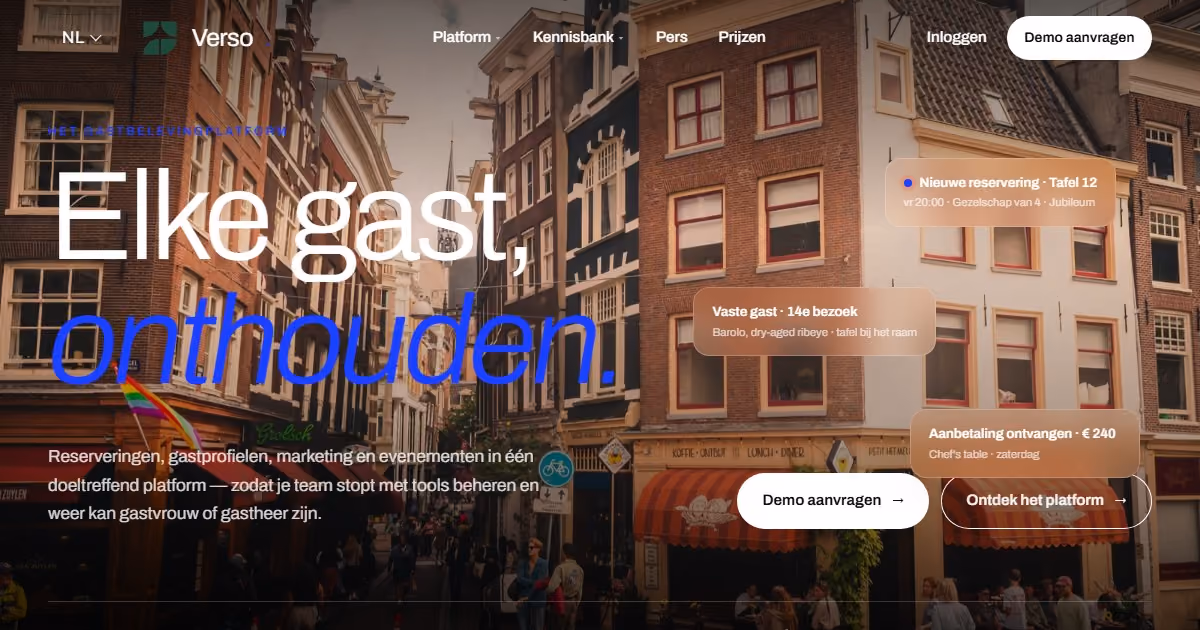Click the blue dot on Nieuwe reservering card

click(908, 183)
